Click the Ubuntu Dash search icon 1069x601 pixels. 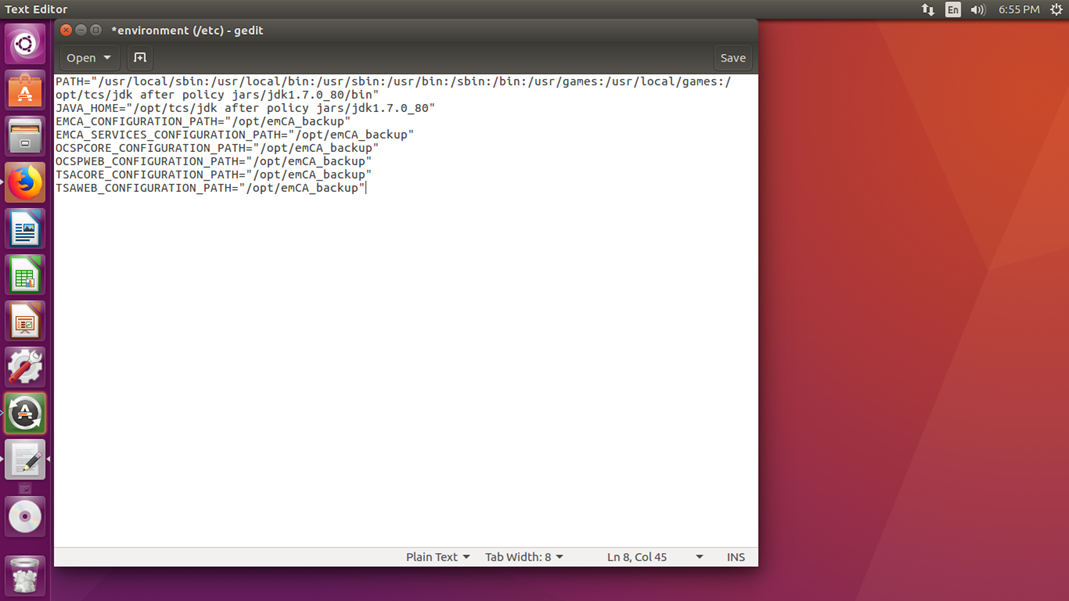[25, 44]
